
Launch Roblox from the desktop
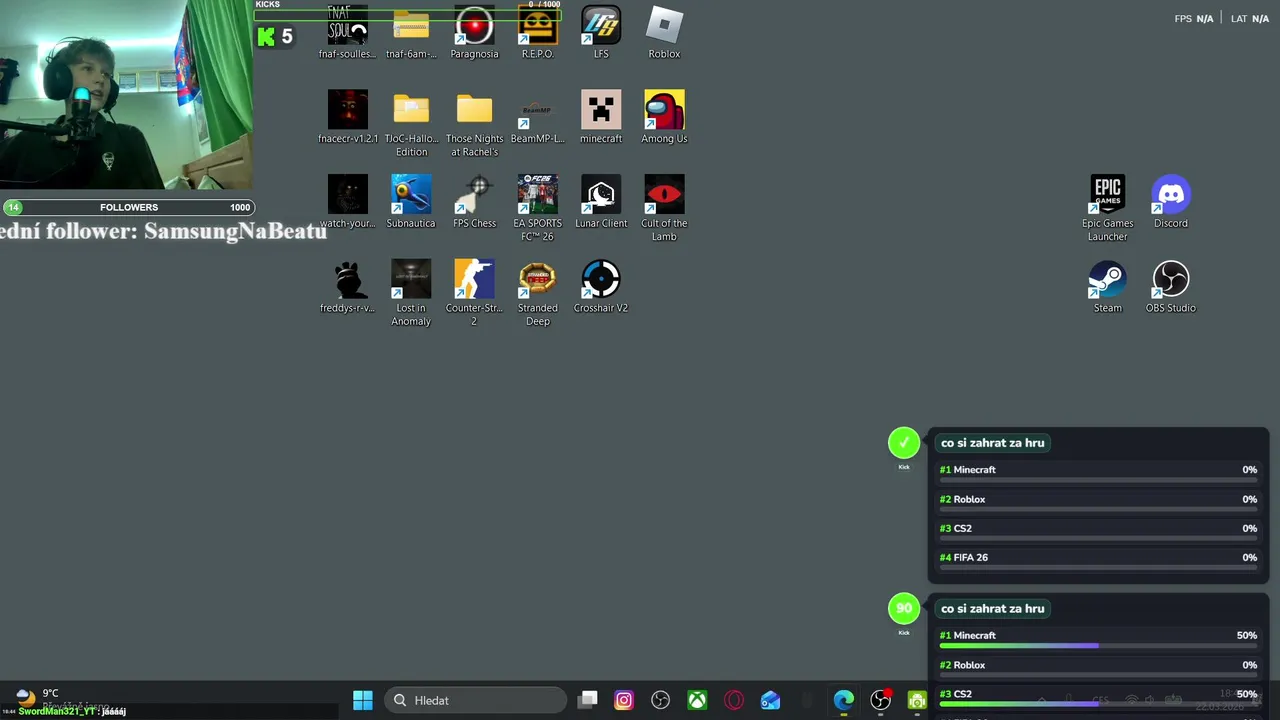[664, 33]
